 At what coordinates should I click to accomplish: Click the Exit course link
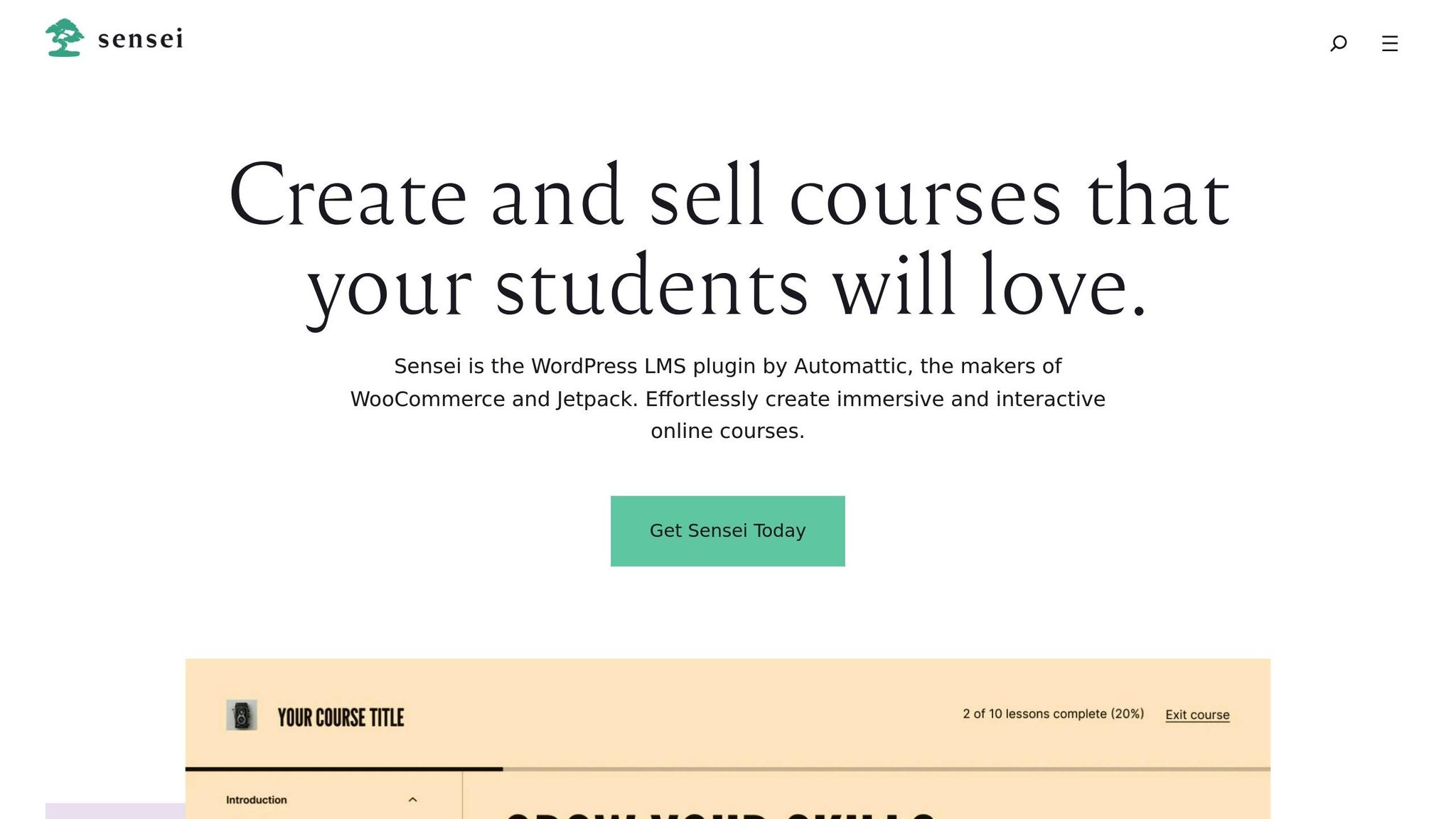coord(1197,714)
